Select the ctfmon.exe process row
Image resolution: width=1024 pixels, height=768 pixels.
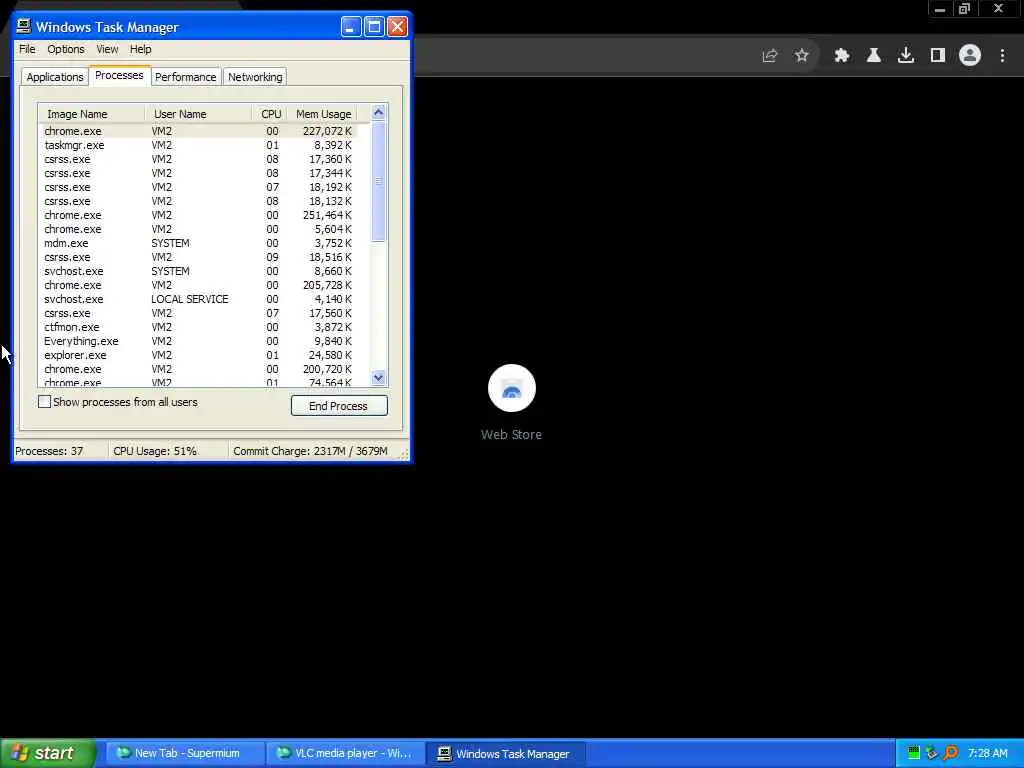[198, 327]
